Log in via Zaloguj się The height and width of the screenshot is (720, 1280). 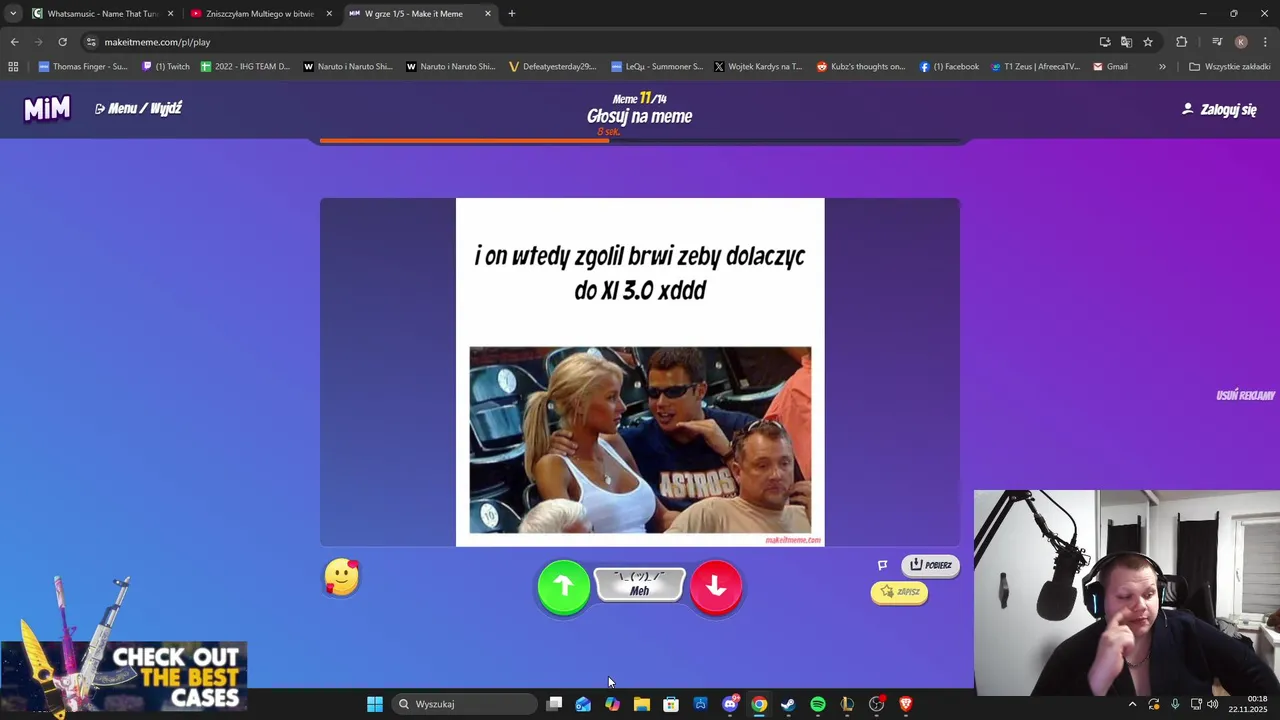[x=1219, y=109]
